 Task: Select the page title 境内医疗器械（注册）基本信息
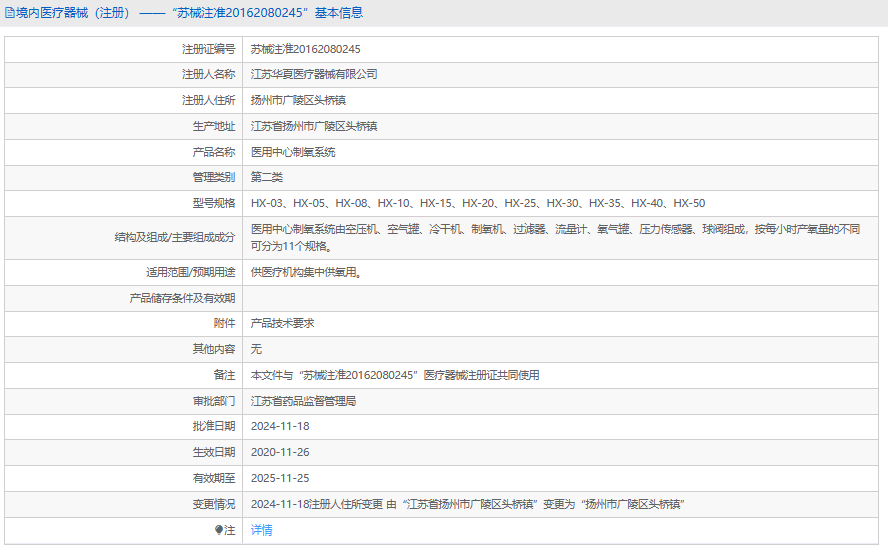pos(189,12)
